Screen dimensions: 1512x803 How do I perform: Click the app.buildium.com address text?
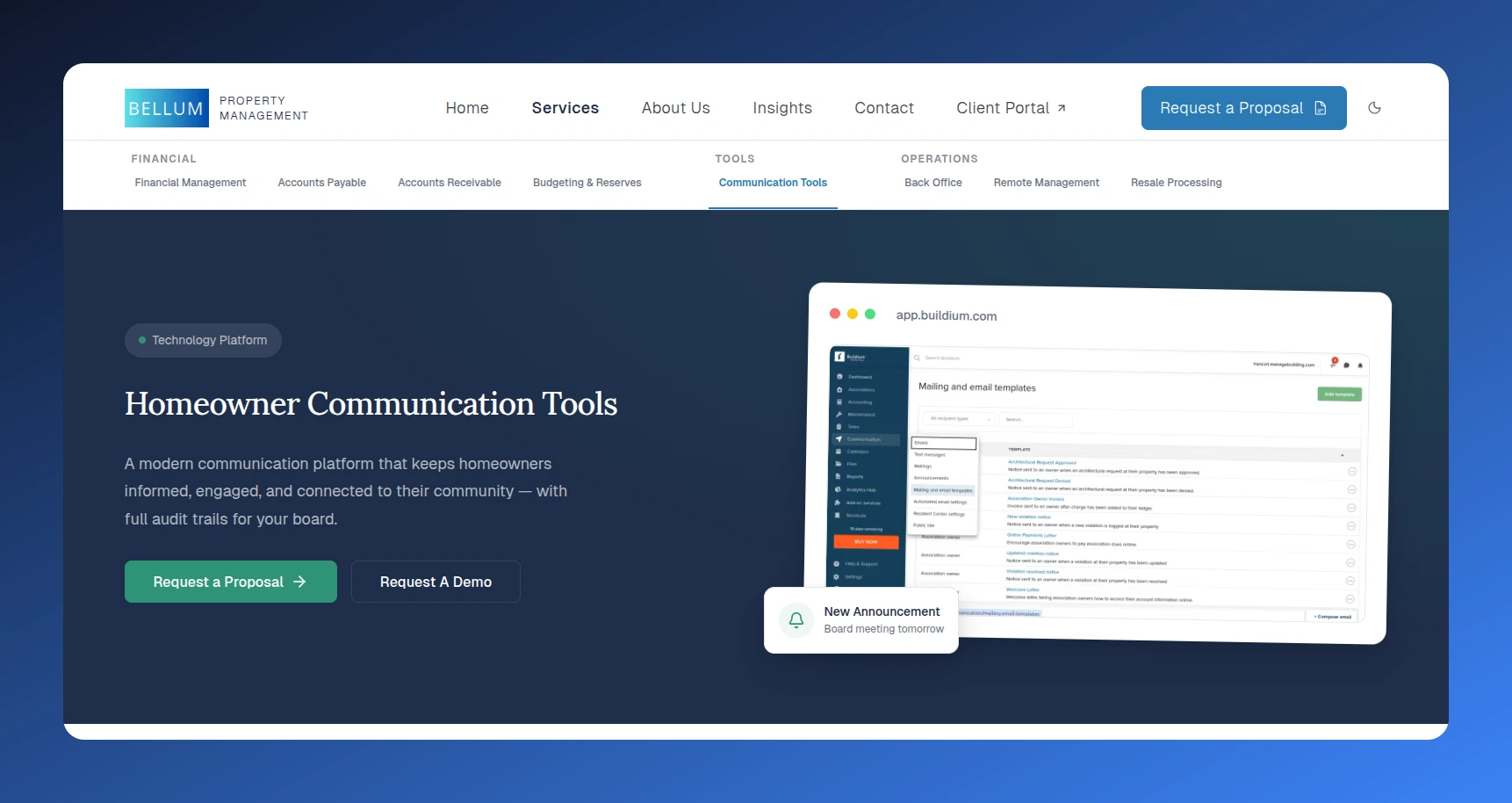(x=947, y=315)
